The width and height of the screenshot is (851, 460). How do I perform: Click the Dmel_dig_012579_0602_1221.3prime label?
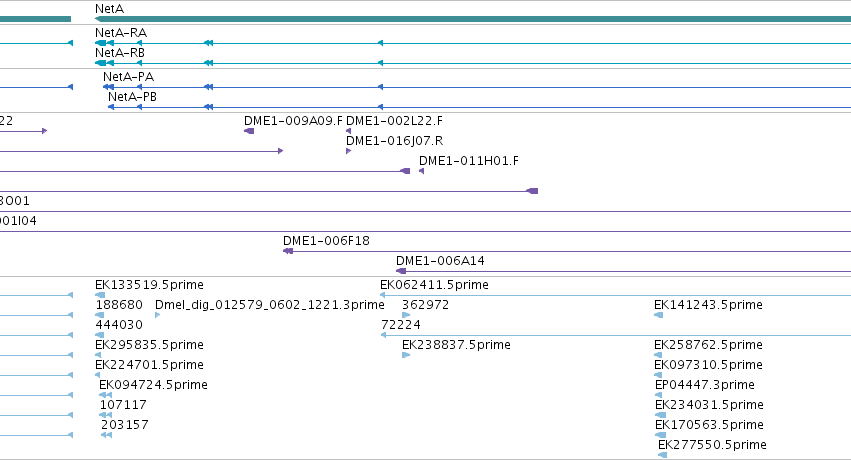(270, 305)
